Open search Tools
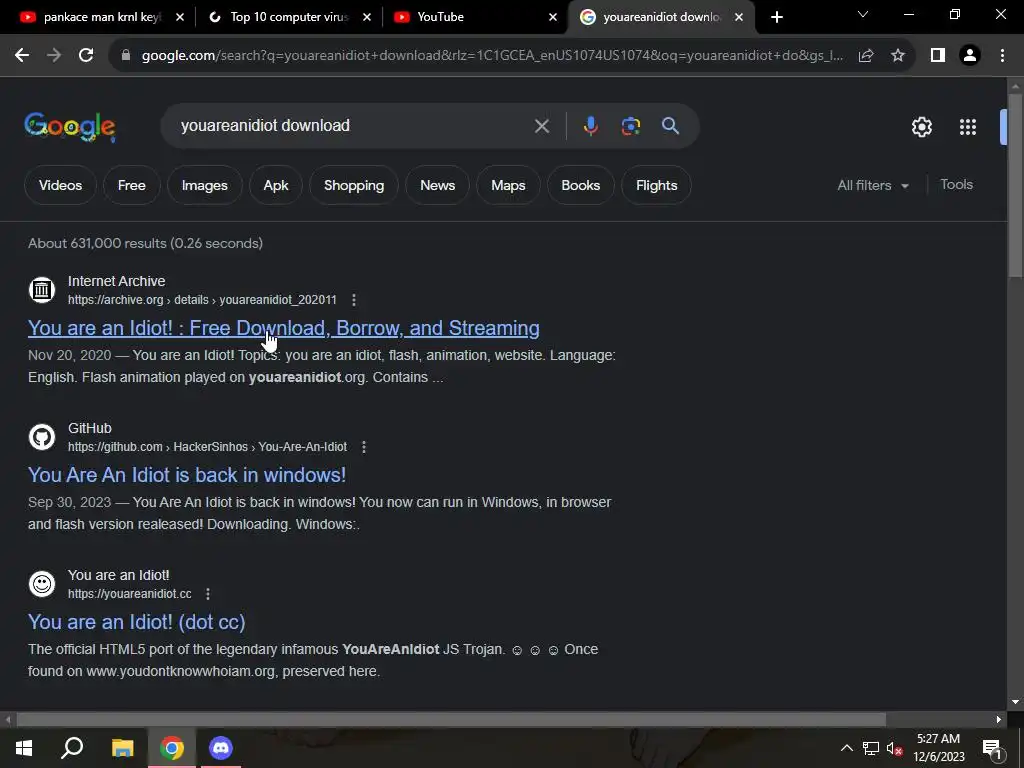The height and width of the screenshot is (768, 1024). click(x=956, y=185)
